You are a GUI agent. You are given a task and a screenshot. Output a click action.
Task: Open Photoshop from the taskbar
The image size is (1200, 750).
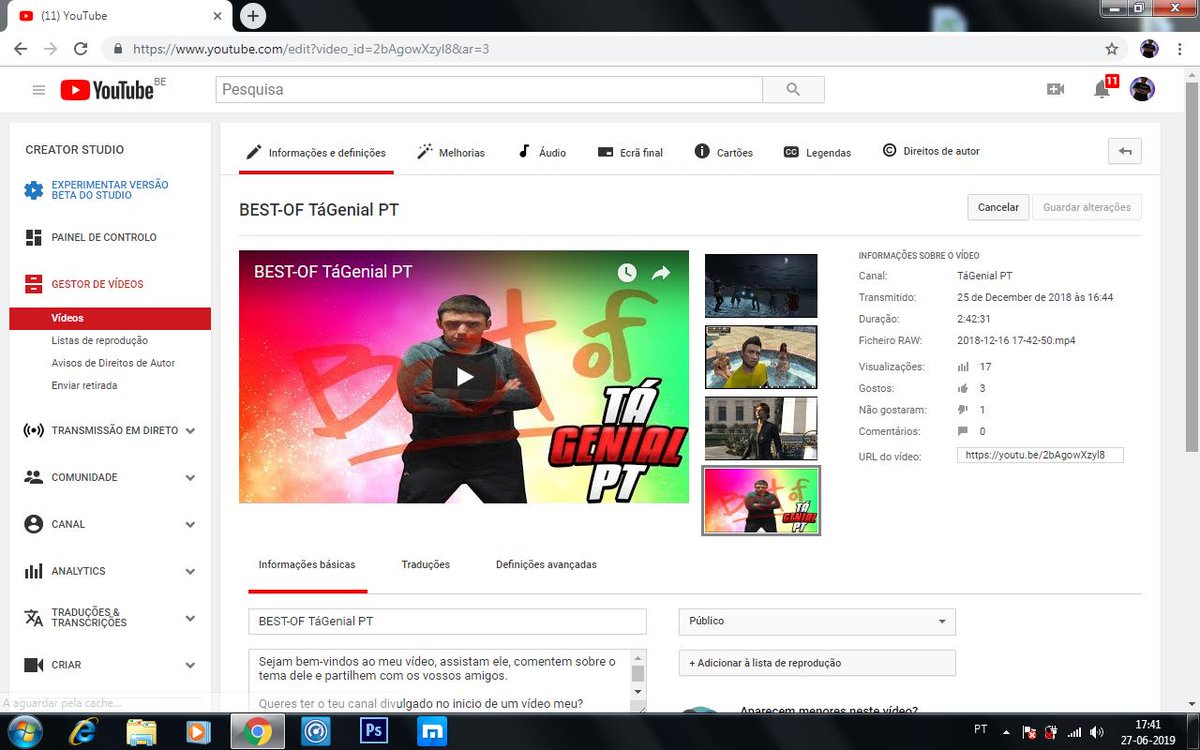coord(374,732)
